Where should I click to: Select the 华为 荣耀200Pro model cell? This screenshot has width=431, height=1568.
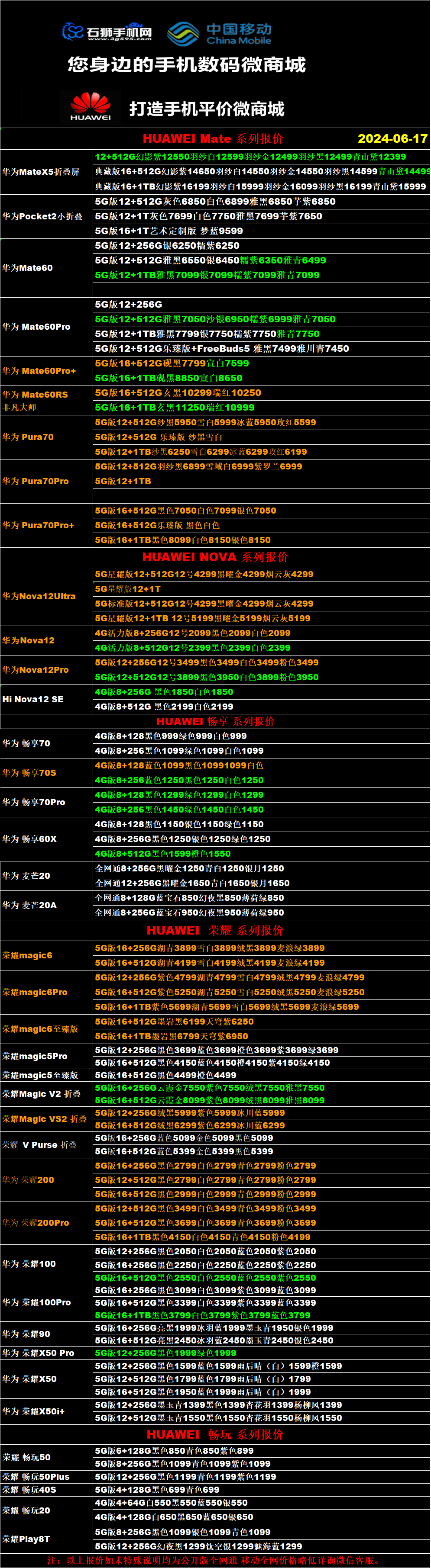point(47,1223)
